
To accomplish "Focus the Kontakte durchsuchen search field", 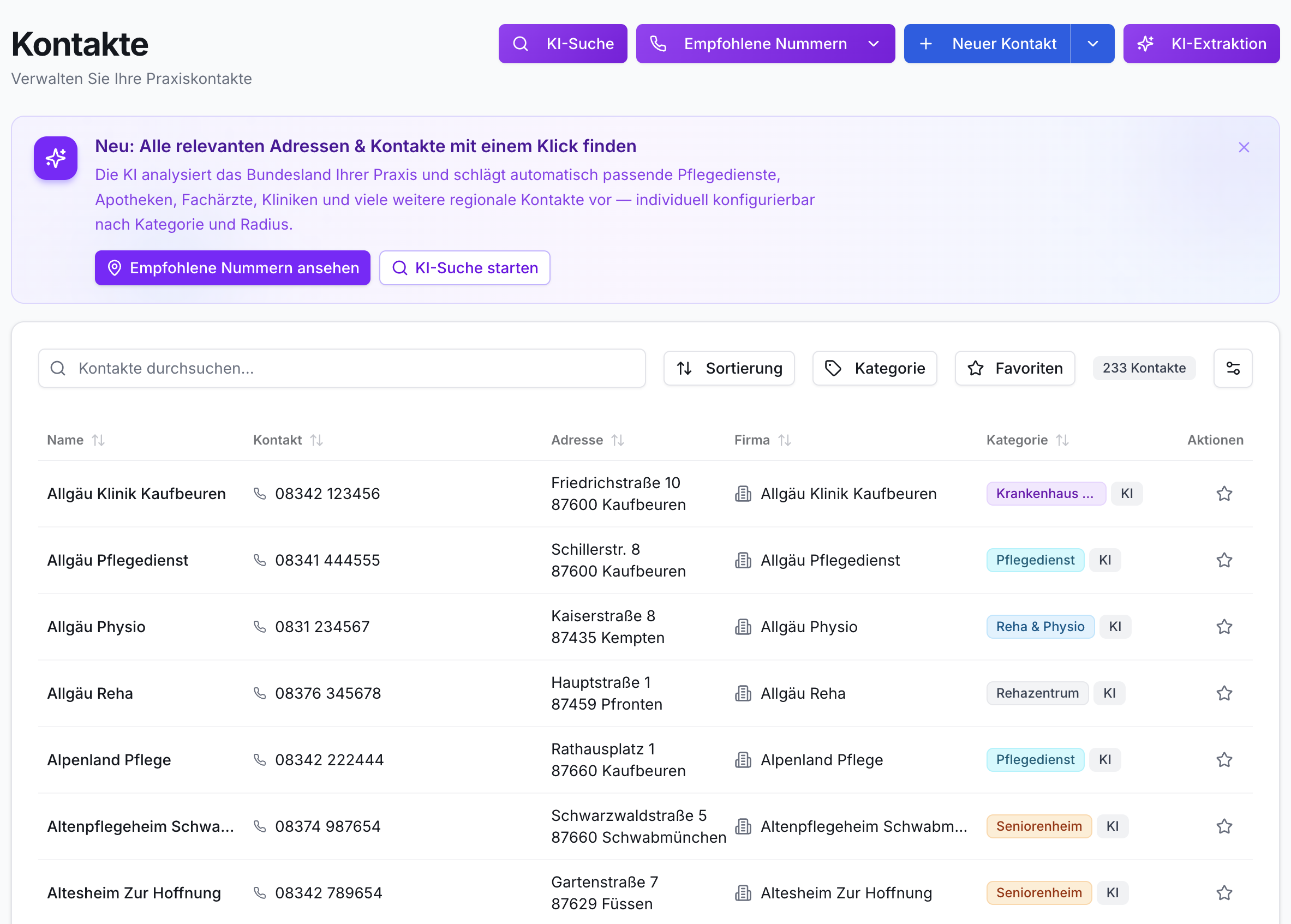I will click(342, 368).
